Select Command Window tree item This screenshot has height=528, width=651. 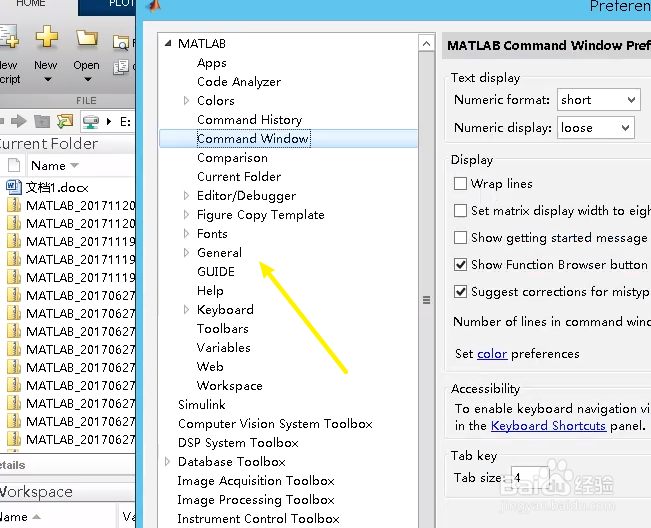[x=253, y=139]
